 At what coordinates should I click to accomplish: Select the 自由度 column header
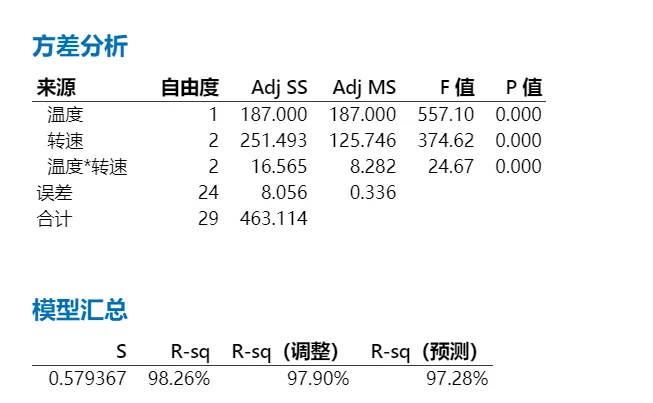[190, 87]
